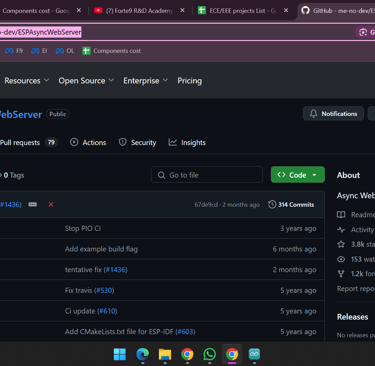Close the Forte9 R&D Academy tab
Image resolution: width=375 pixels, height=366 pixels.
[182, 10]
